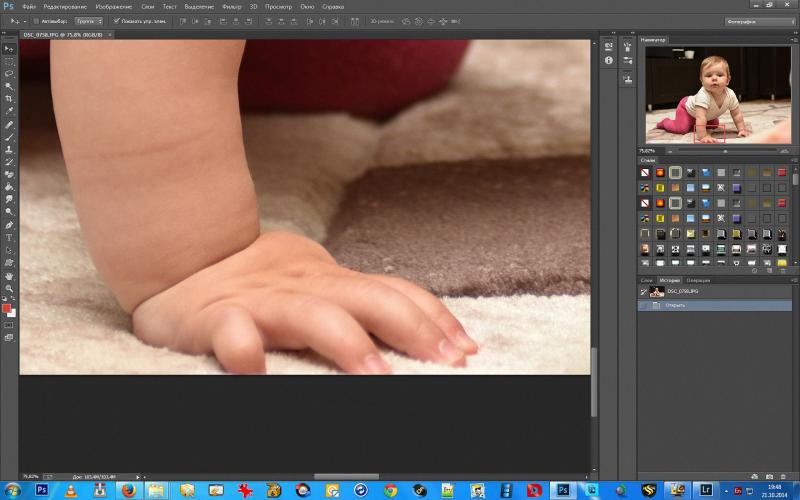Switch to the Слои tab
The width and height of the screenshot is (800, 500).
click(647, 280)
